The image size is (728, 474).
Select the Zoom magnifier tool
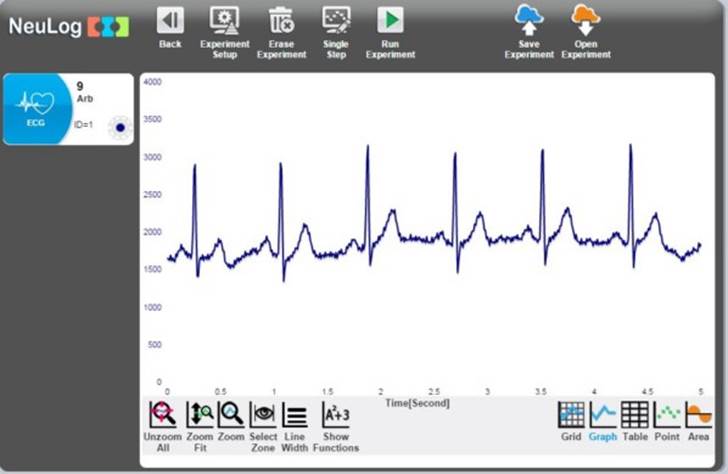[x=231, y=415]
